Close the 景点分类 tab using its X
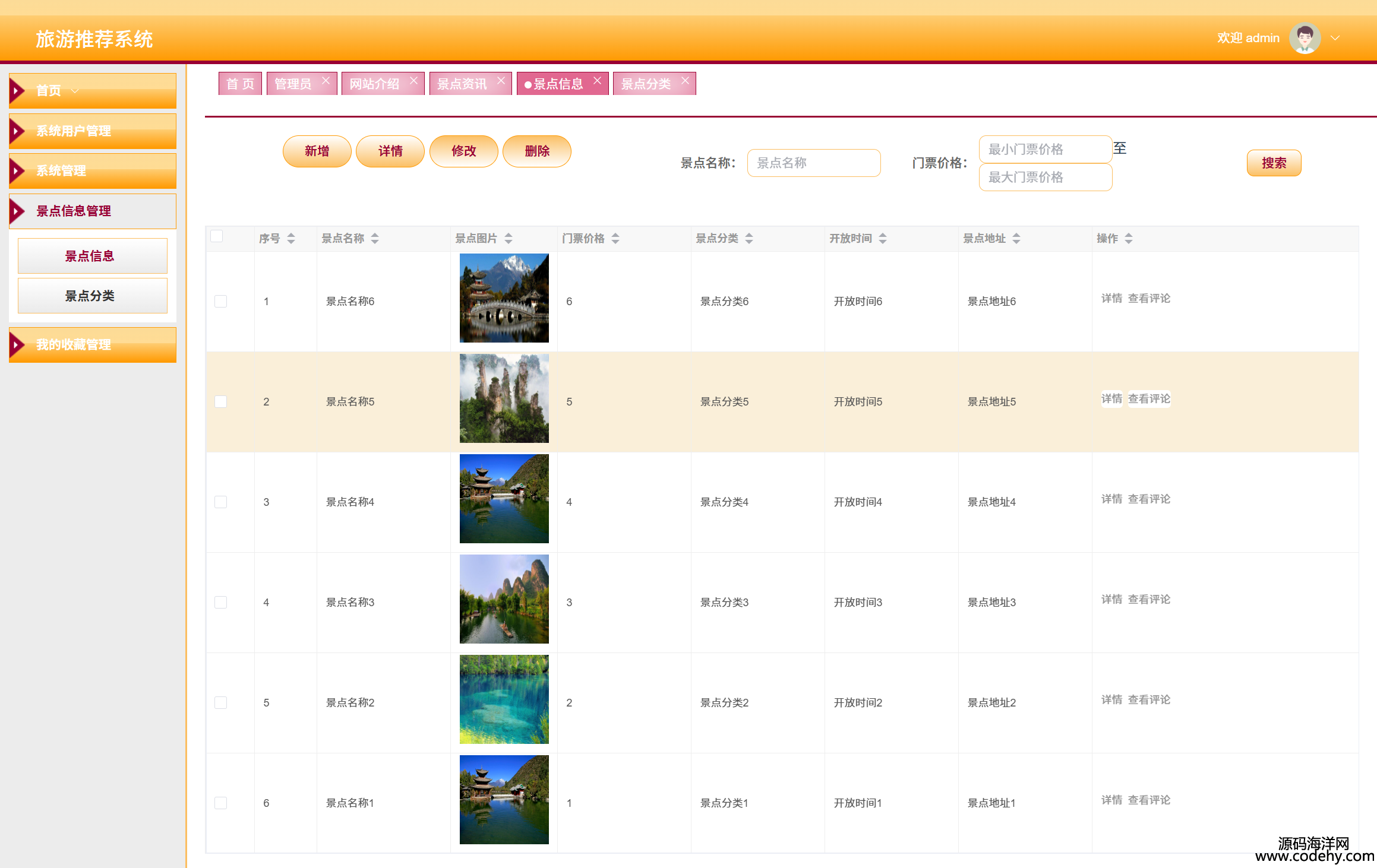The height and width of the screenshot is (868, 1377). tap(686, 81)
